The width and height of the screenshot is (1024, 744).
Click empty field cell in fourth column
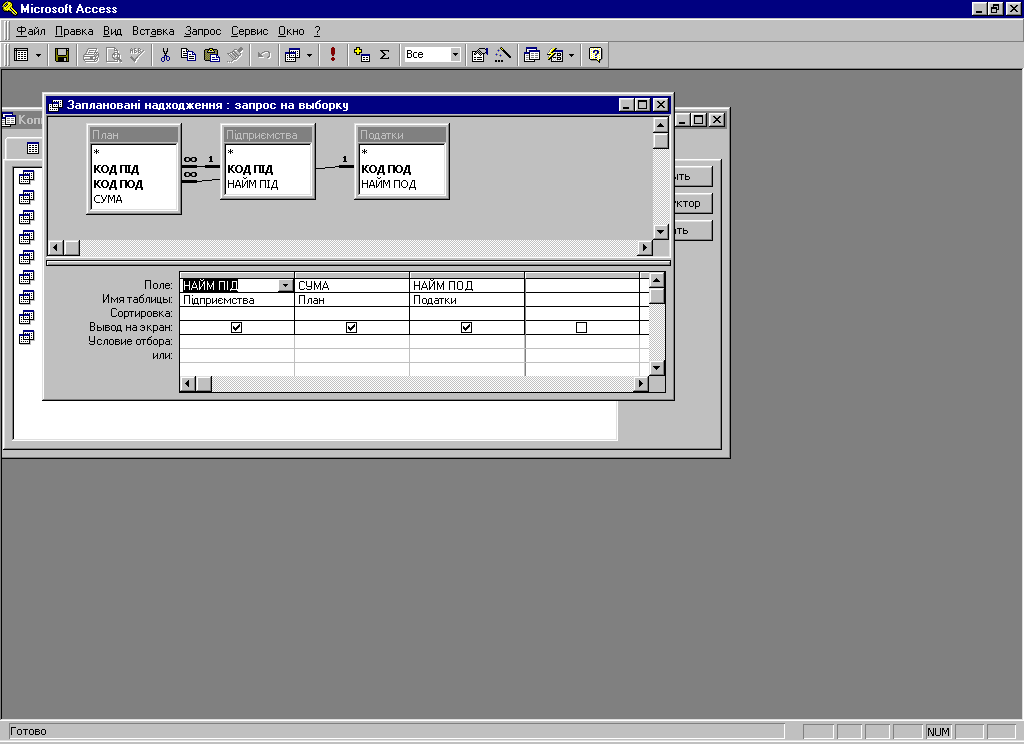582,285
